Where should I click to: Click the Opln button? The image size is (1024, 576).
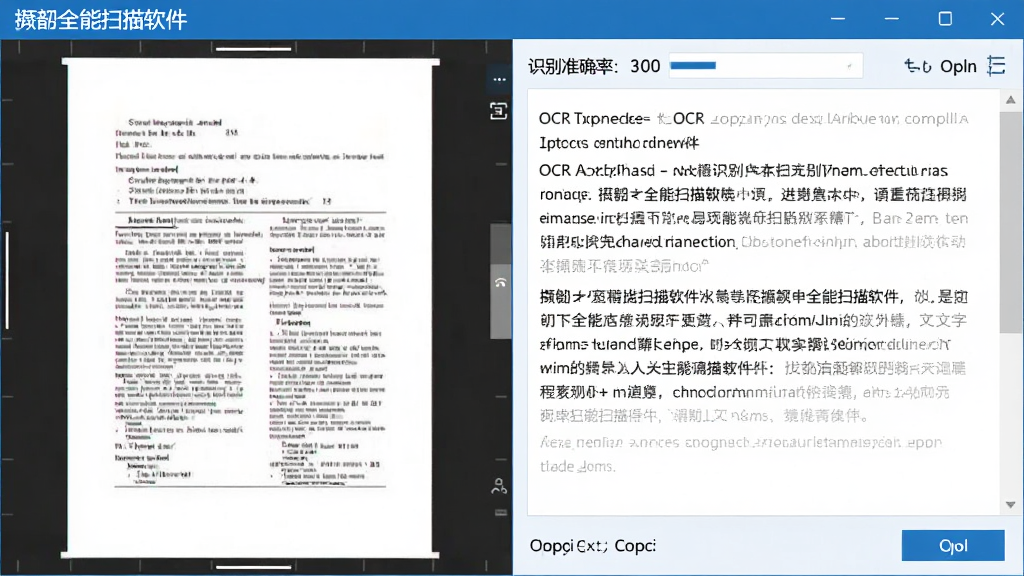click(x=958, y=67)
